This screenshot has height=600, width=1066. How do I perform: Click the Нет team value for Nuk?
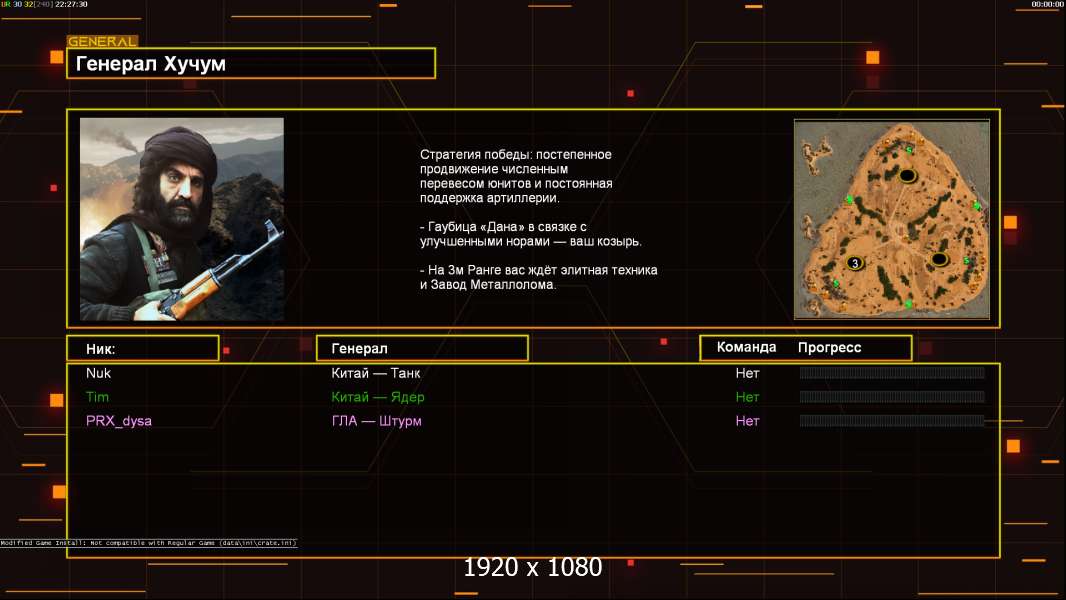[x=747, y=373]
